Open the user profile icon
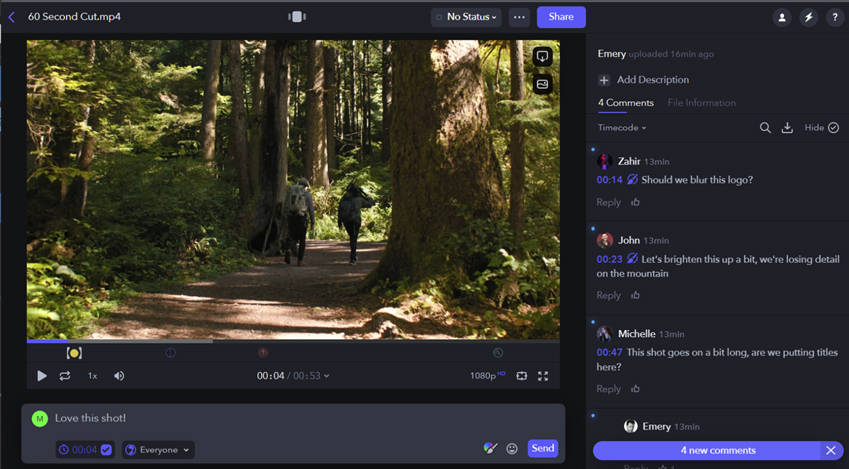Image resolution: width=849 pixels, height=469 pixels. tap(782, 17)
